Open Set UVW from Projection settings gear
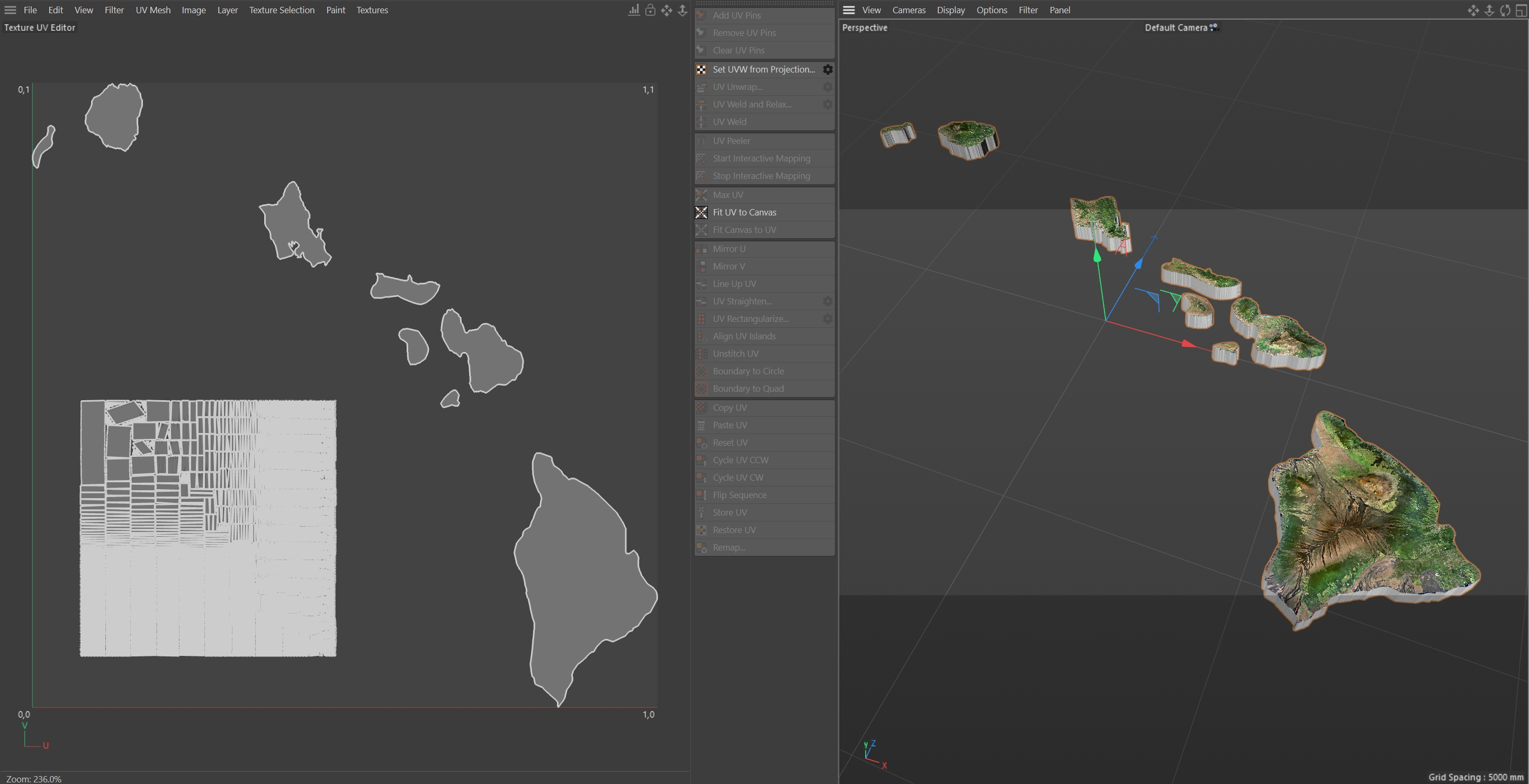This screenshot has height=784, width=1529. 828,69
